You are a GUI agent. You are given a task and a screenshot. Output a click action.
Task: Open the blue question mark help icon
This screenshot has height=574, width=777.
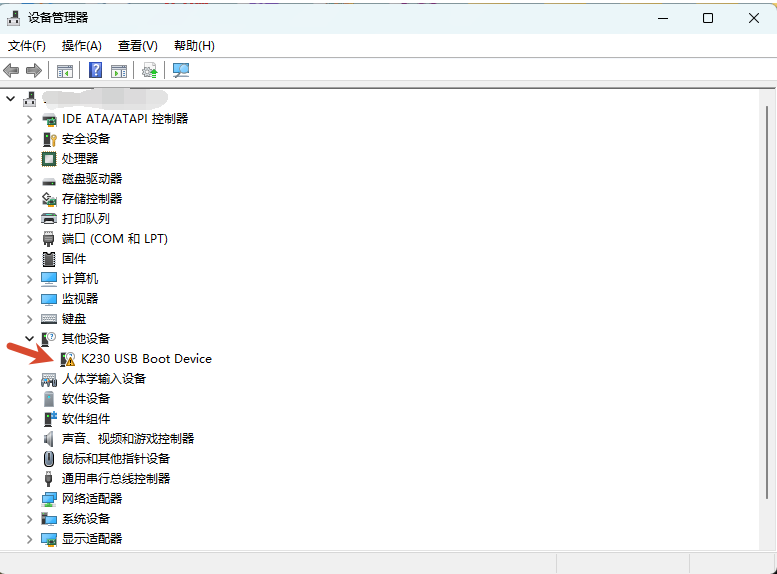(x=95, y=70)
